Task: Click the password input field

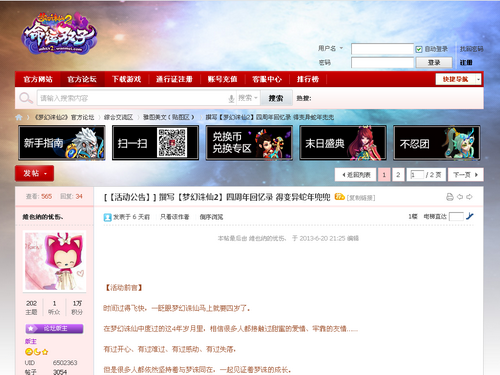Action: pos(382,63)
